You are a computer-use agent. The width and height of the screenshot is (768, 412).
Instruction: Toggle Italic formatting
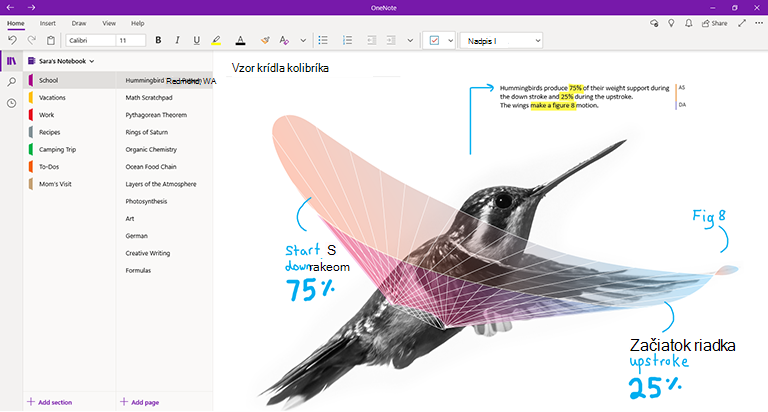coord(177,40)
